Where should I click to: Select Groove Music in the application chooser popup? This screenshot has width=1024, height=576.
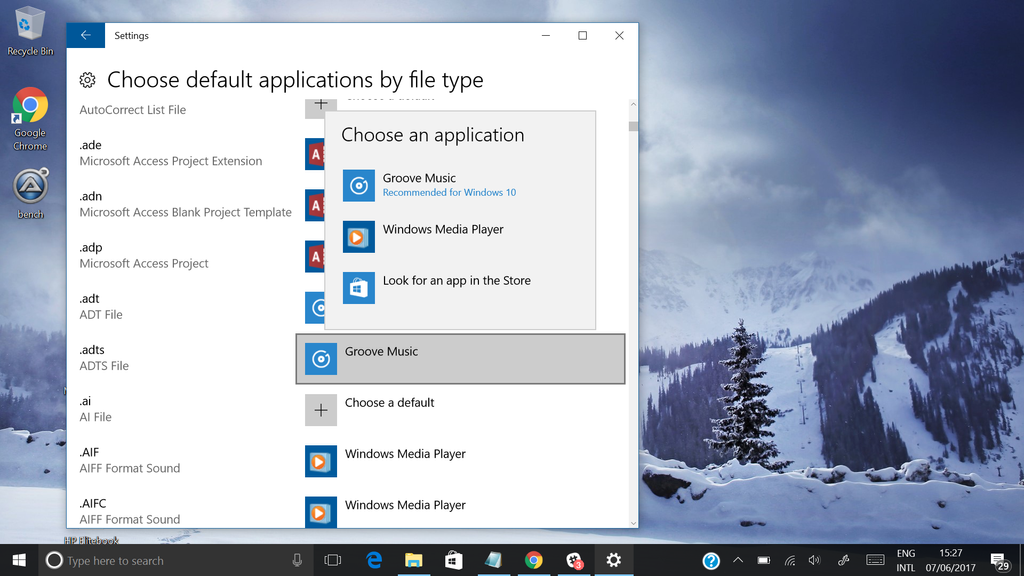(420, 184)
